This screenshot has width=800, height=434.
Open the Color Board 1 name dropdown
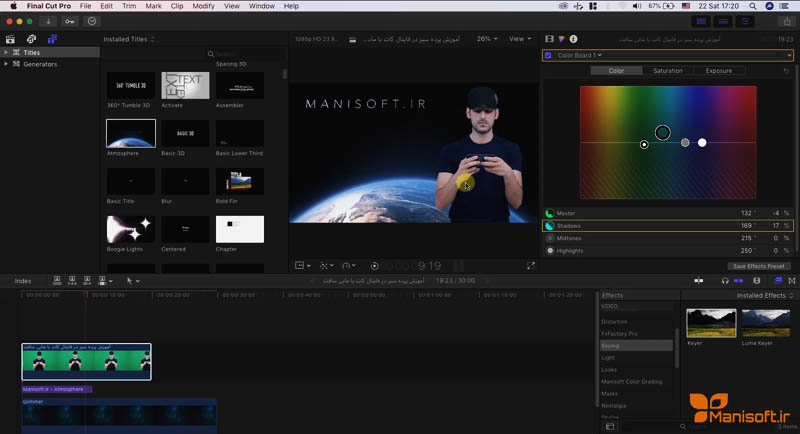[579, 55]
